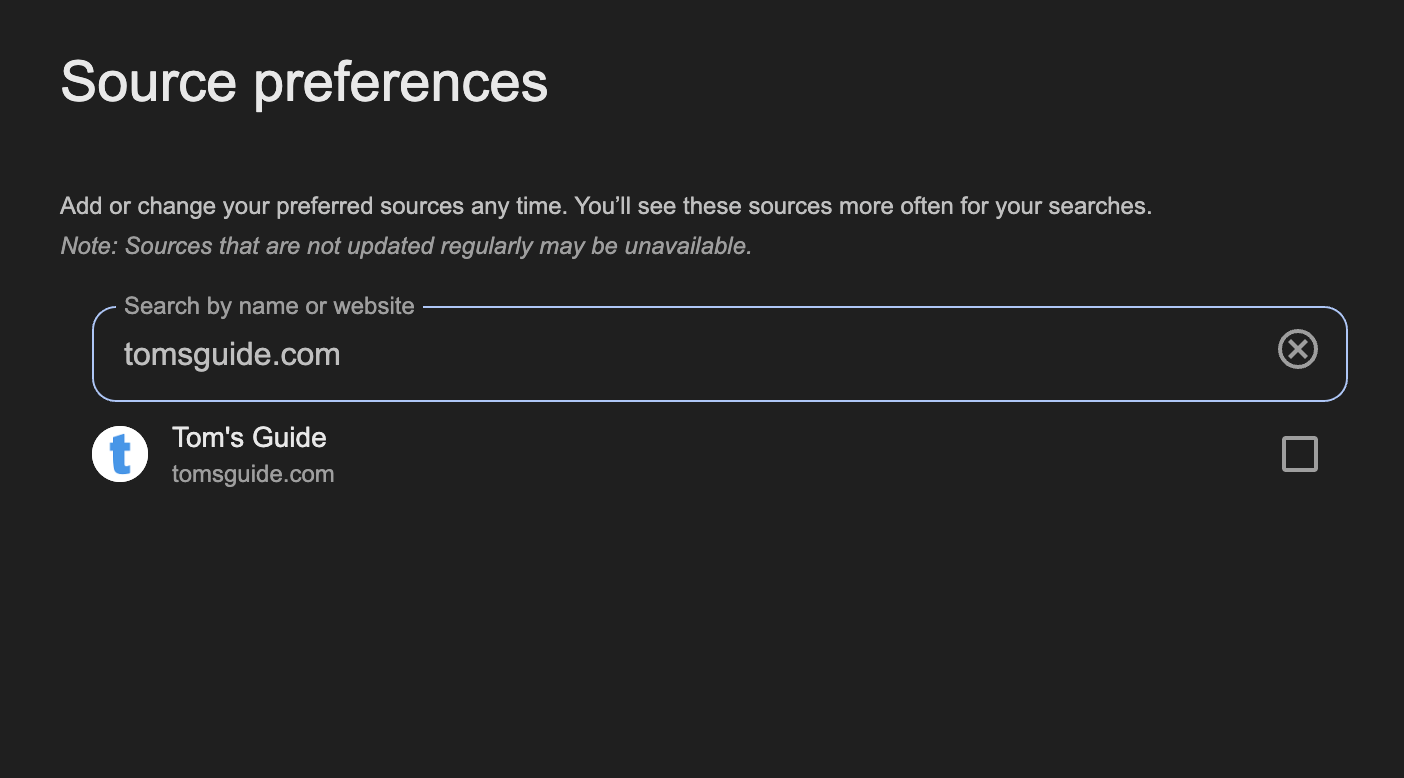Check the Tom's Guide source checkbox

1299,454
